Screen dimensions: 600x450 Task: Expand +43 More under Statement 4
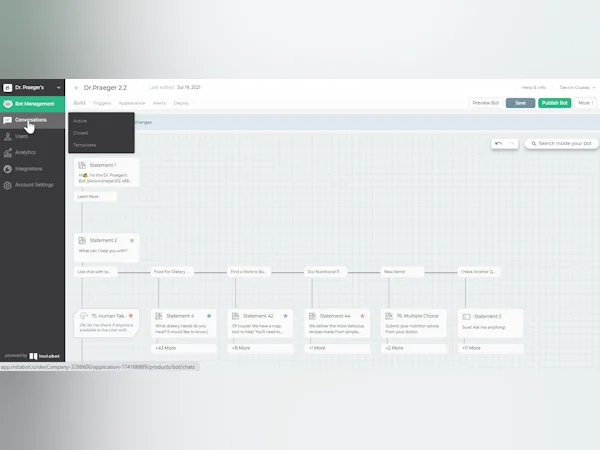coord(164,348)
